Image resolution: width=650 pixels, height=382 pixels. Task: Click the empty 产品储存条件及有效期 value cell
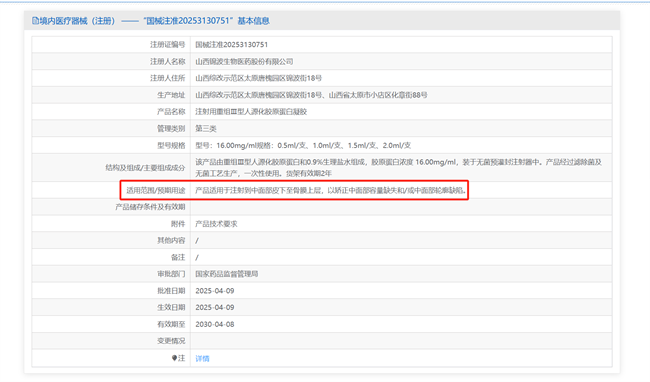tap(401, 207)
